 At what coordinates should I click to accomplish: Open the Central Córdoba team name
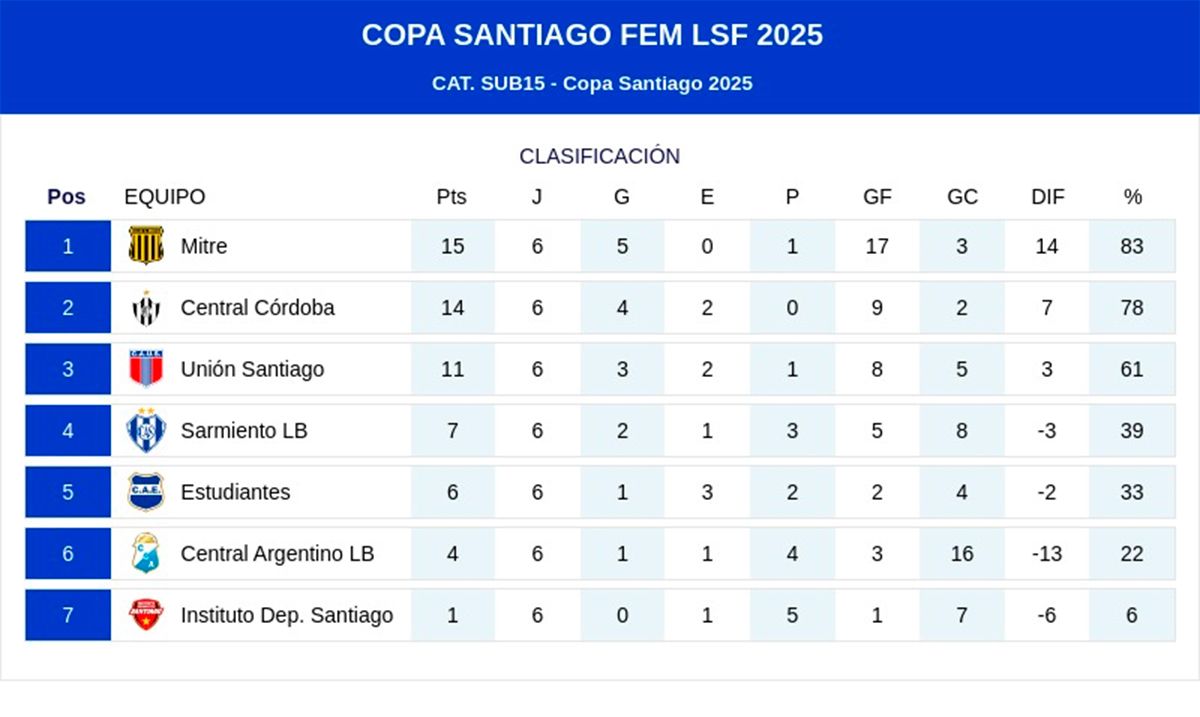[257, 308]
